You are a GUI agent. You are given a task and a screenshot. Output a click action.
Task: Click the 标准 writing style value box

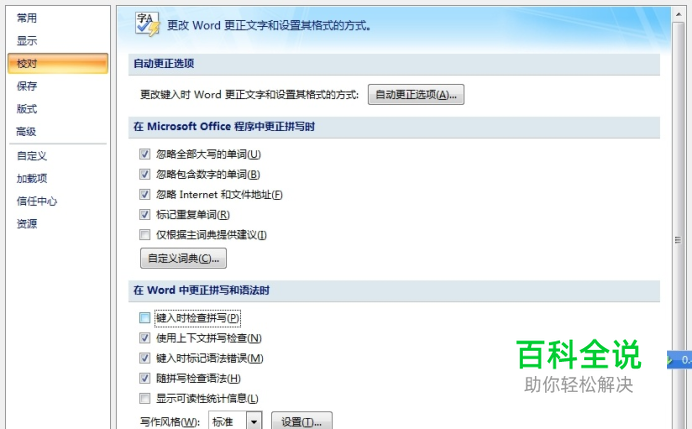tap(228, 421)
